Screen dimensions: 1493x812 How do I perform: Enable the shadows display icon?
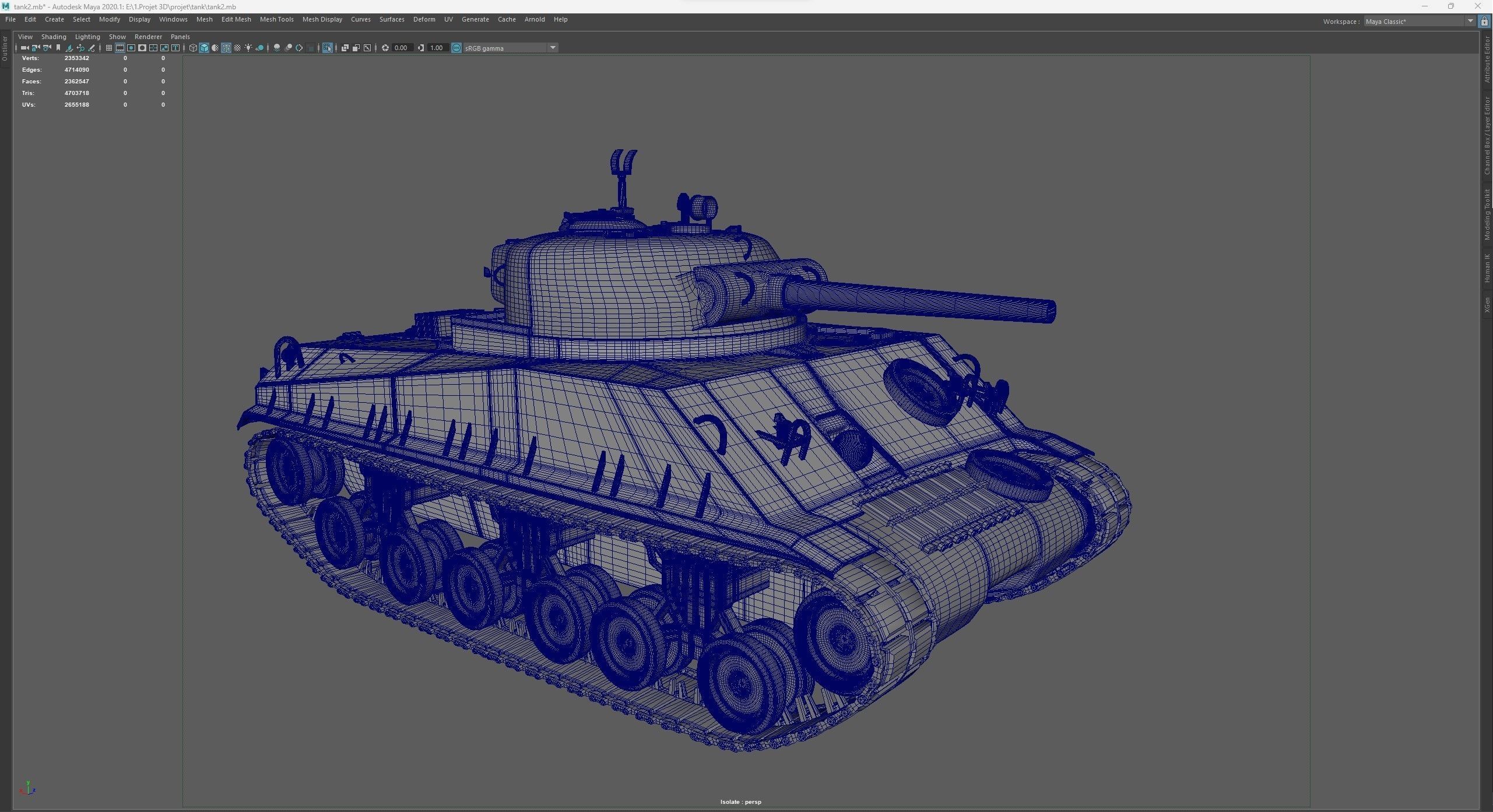click(261, 48)
